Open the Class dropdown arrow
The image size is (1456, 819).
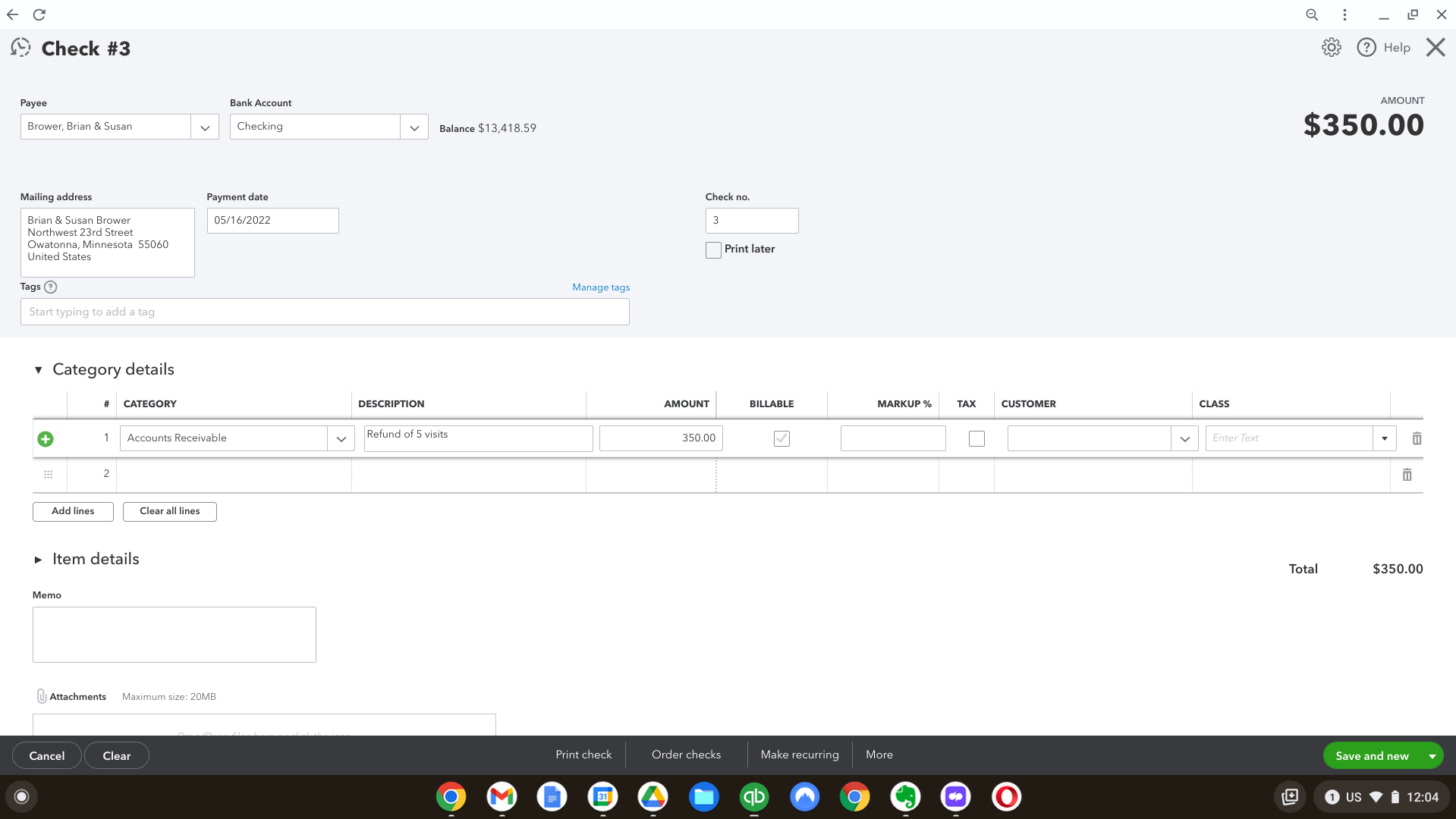1384,438
